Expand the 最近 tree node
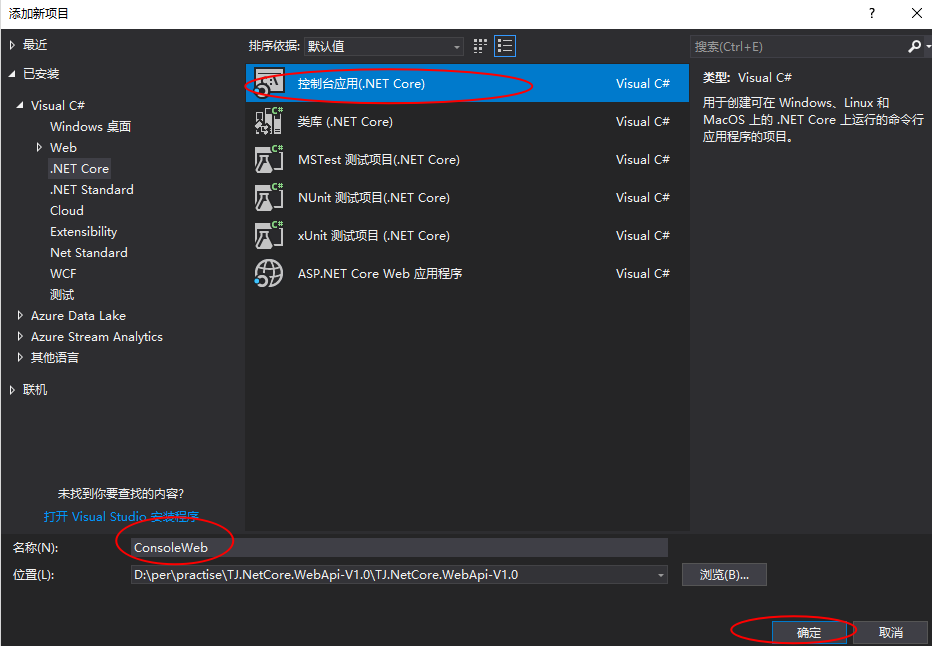Screen dimensions: 932x646 tap(12, 45)
